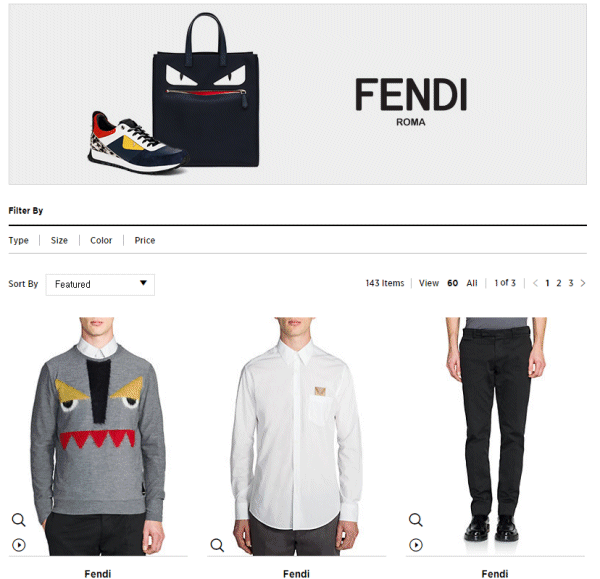Screen dimensions: 600x579
Task: View All items on one page
Action: (472, 283)
